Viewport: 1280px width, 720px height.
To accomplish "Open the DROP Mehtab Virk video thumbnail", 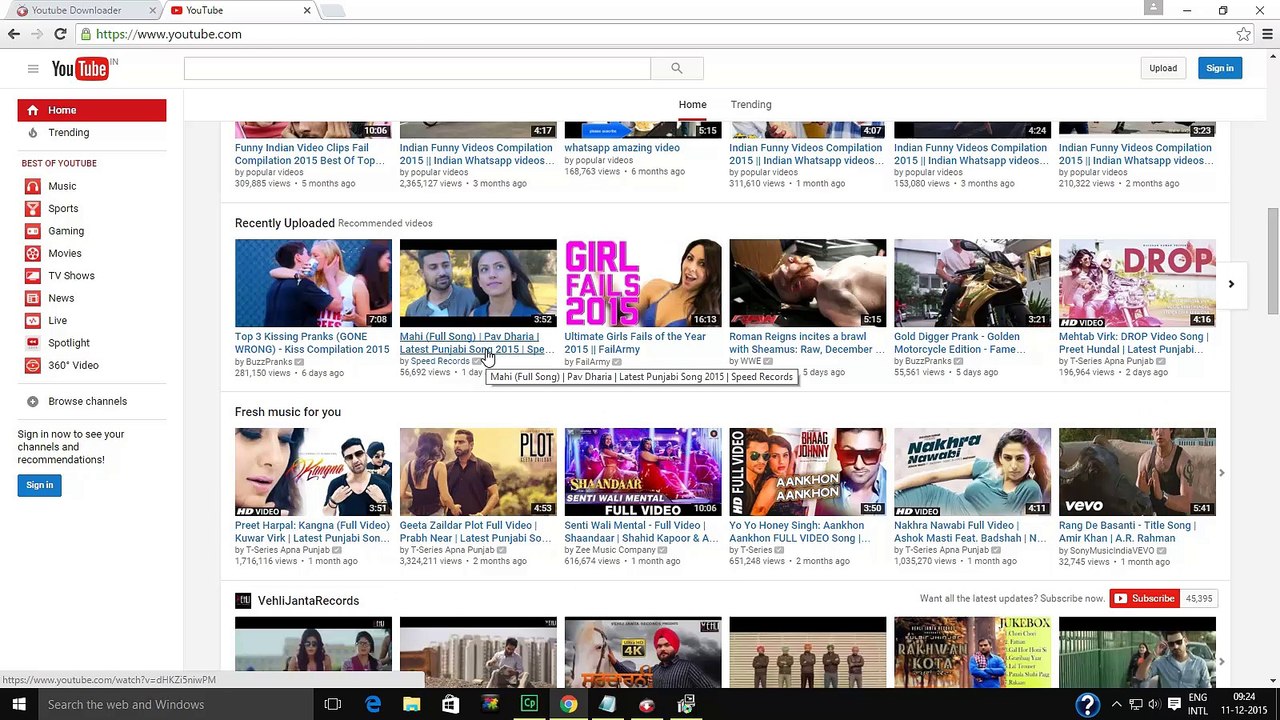I will click(x=1137, y=283).
